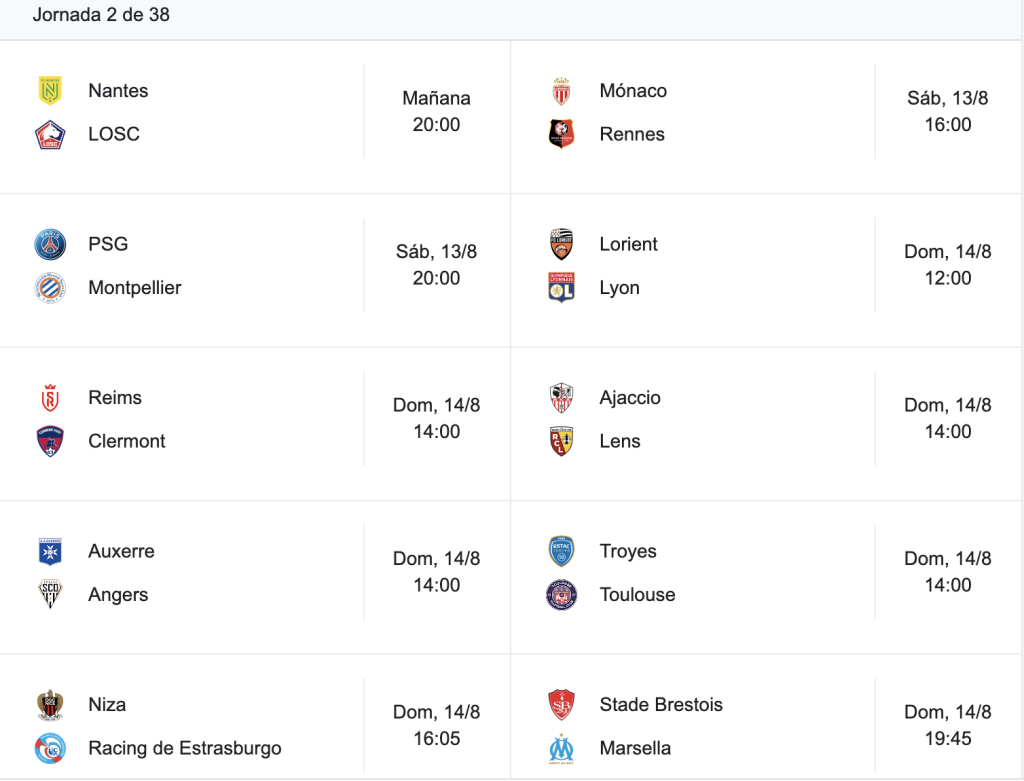Click the Jornada 2 de 38 header
Image resolution: width=1024 pixels, height=781 pixels.
click(101, 14)
